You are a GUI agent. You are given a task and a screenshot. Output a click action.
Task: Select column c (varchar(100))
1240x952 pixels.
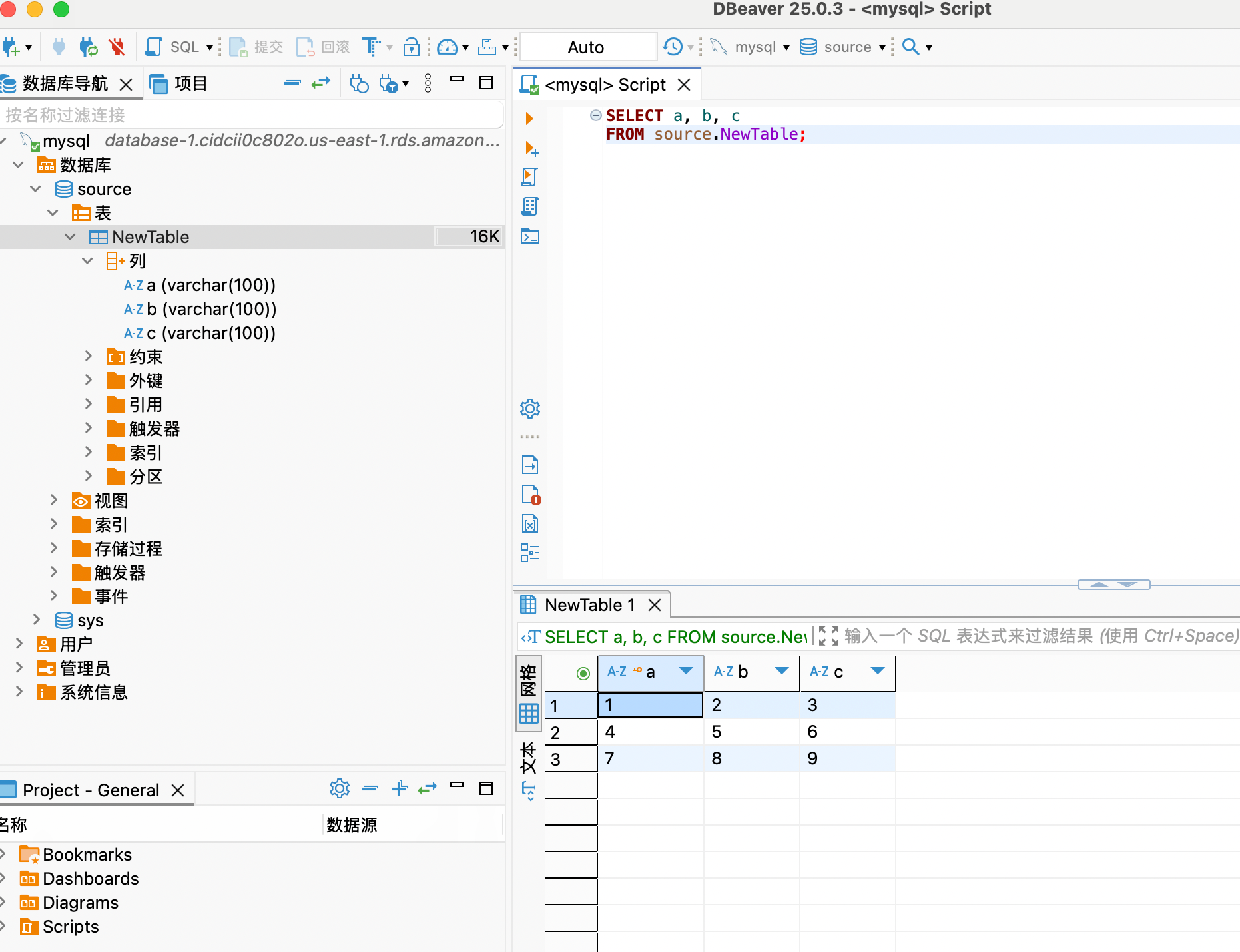coord(200,333)
